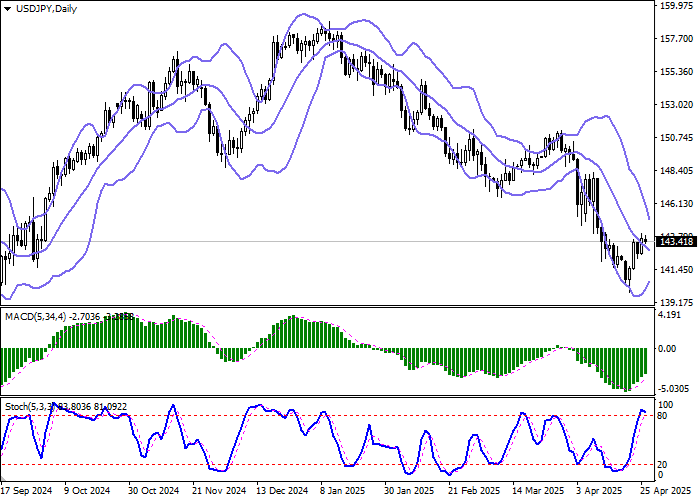The height and width of the screenshot is (500, 700).
Task: Click the 159.975 price axis label
Action: [x=677, y=6]
